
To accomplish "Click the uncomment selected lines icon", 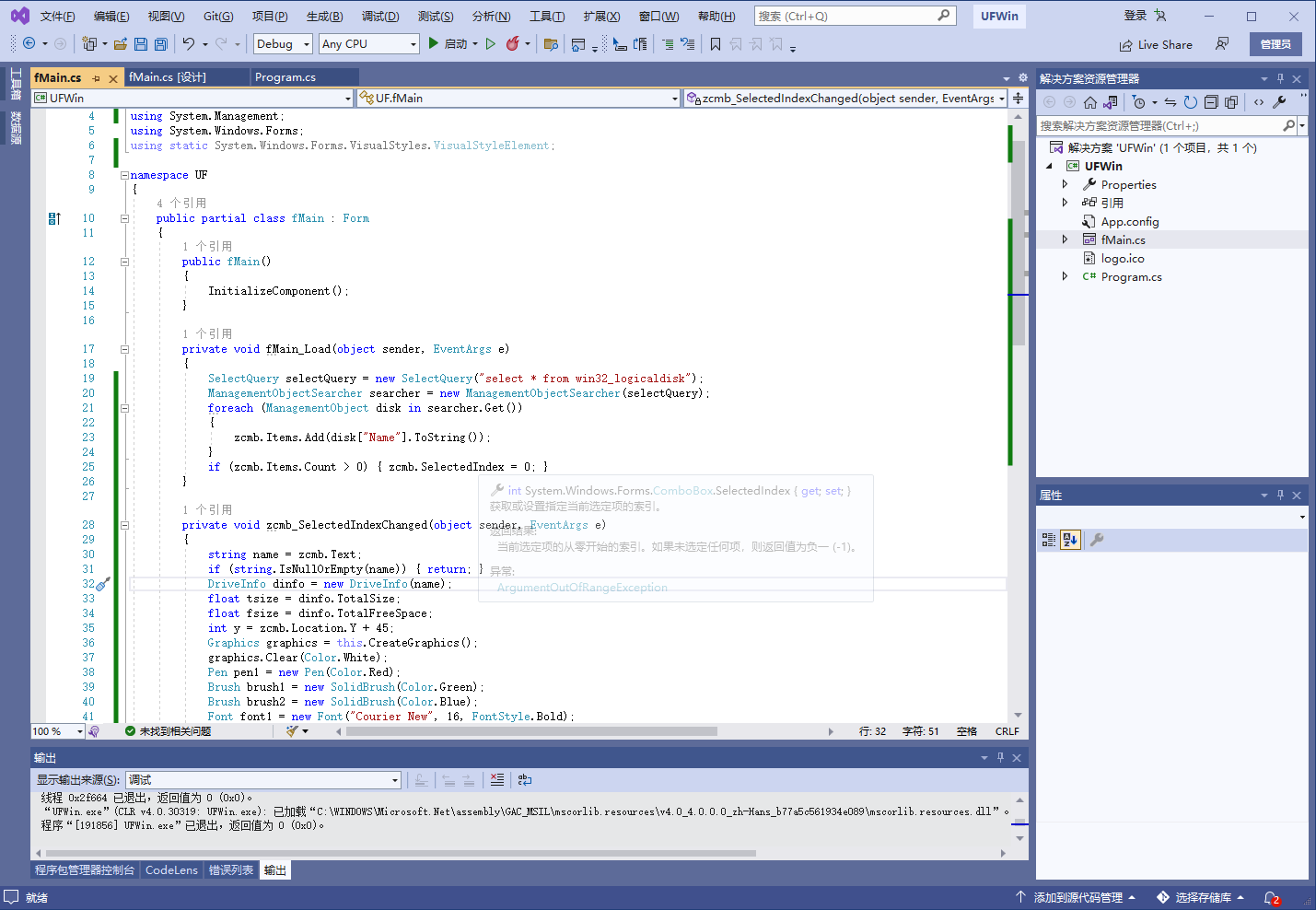I will point(688,43).
